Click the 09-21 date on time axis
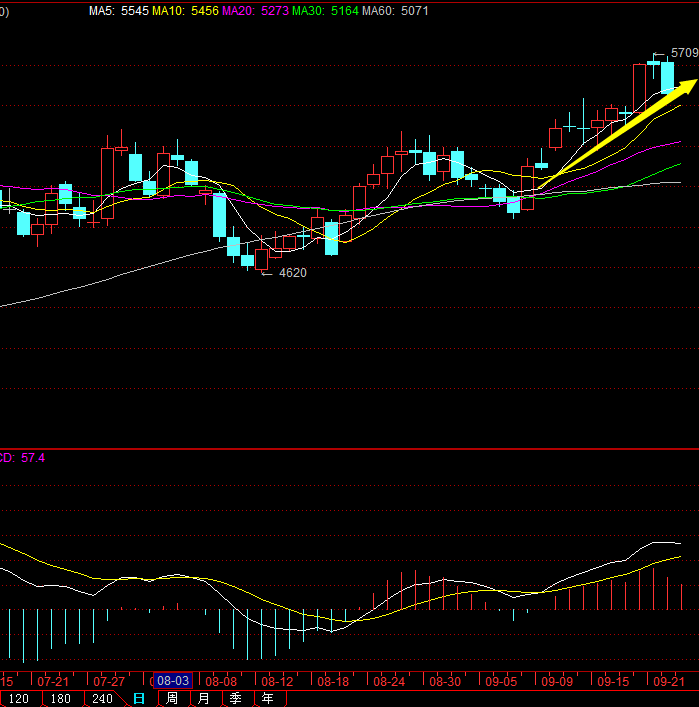 pyautogui.click(x=669, y=680)
